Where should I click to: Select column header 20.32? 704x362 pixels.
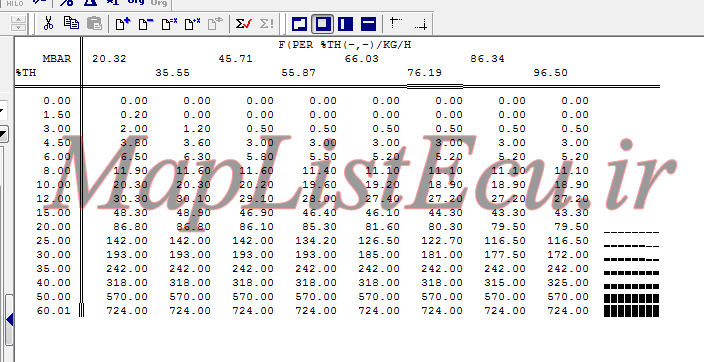click(109, 59)
